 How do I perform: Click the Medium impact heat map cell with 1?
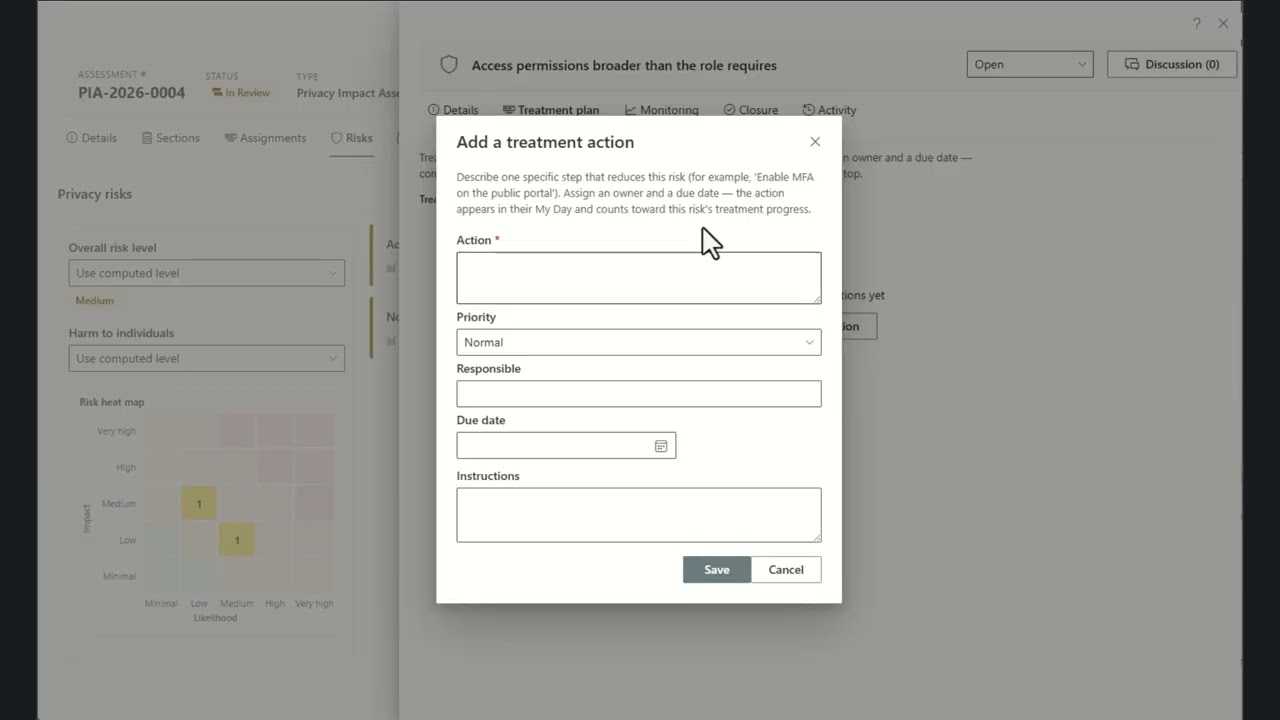tap(199, 503)
